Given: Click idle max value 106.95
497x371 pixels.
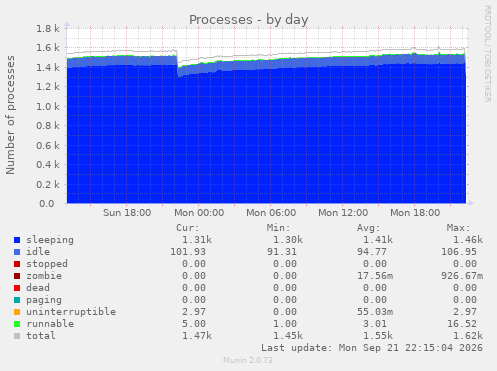Looking at the screenshot, I should click(x=459, y=252).
